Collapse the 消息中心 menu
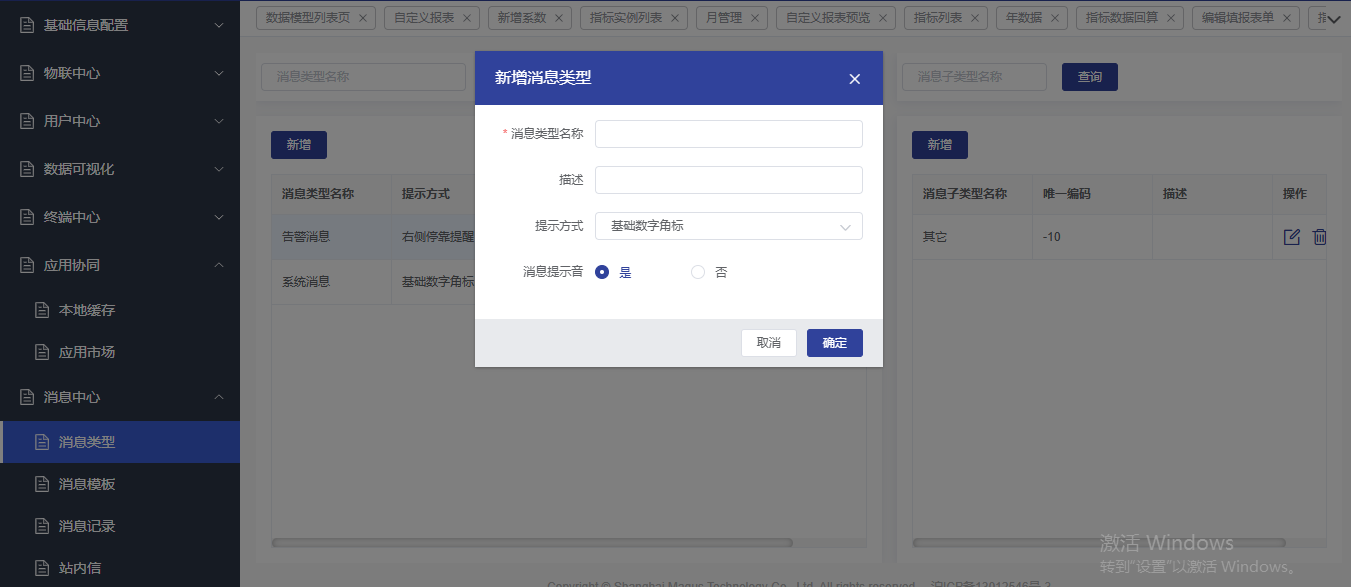Image resolution: width=1351 pixels, height=587 pixels. point(219,397)
